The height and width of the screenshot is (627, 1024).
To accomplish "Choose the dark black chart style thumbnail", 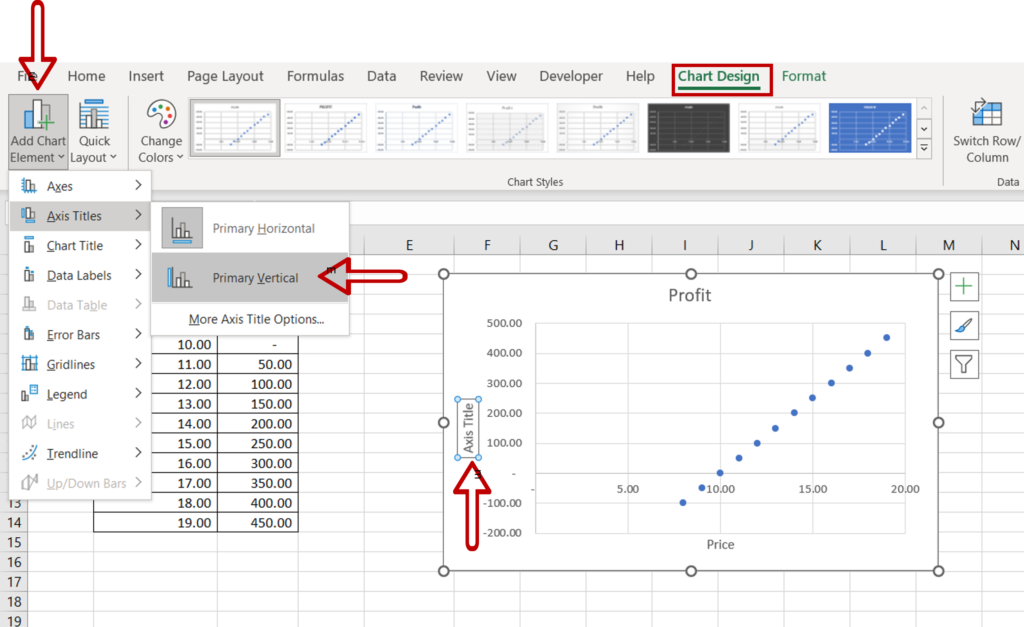I will [x=687, y=127].
